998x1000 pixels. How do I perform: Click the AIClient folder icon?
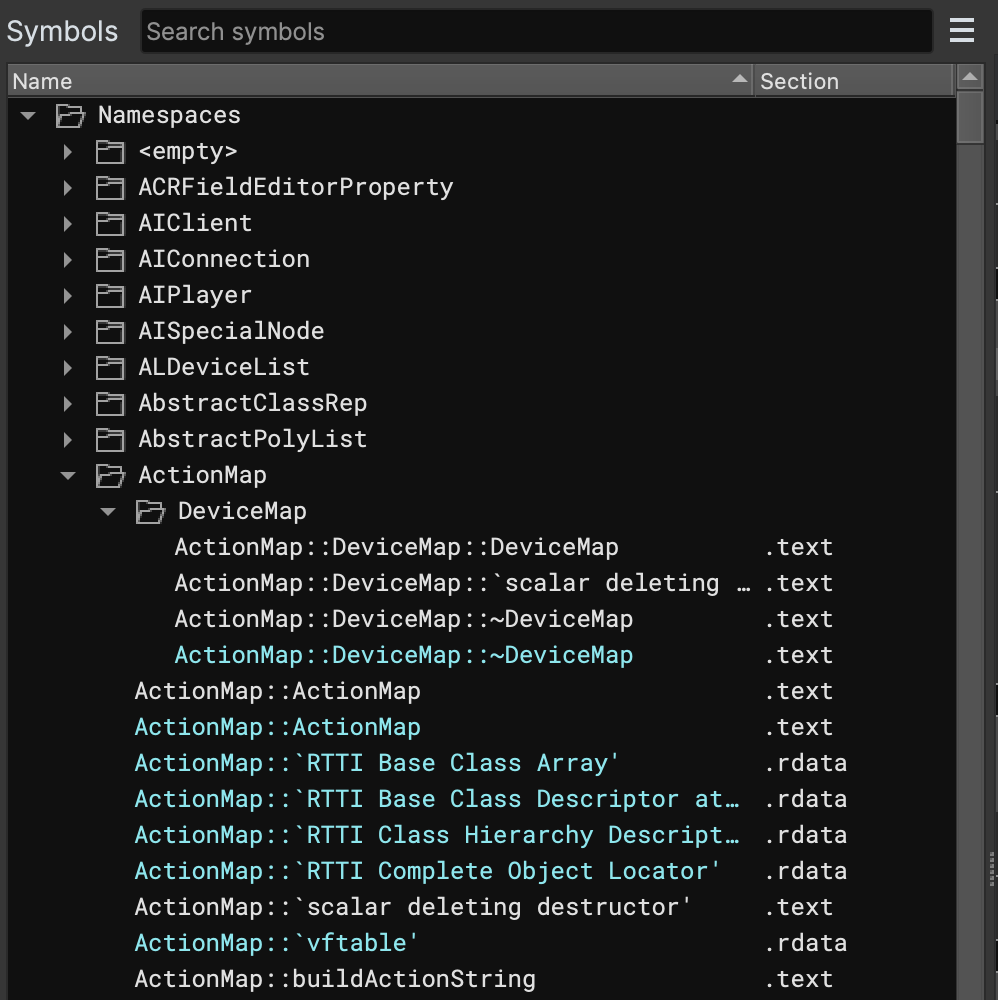tap(110, 224)
